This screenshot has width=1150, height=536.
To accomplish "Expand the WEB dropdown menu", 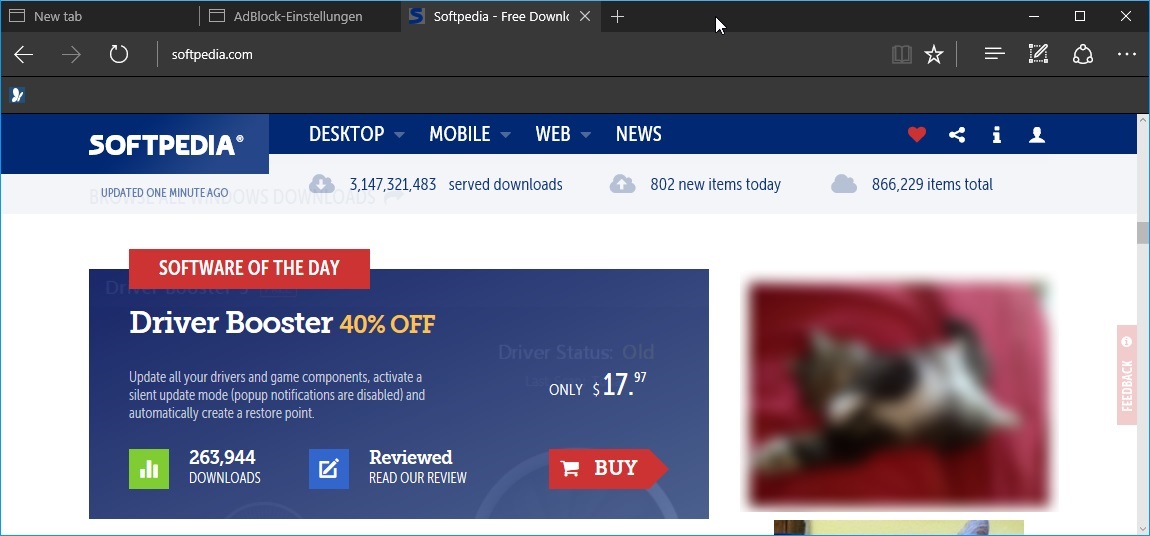I will click(563, 134).
